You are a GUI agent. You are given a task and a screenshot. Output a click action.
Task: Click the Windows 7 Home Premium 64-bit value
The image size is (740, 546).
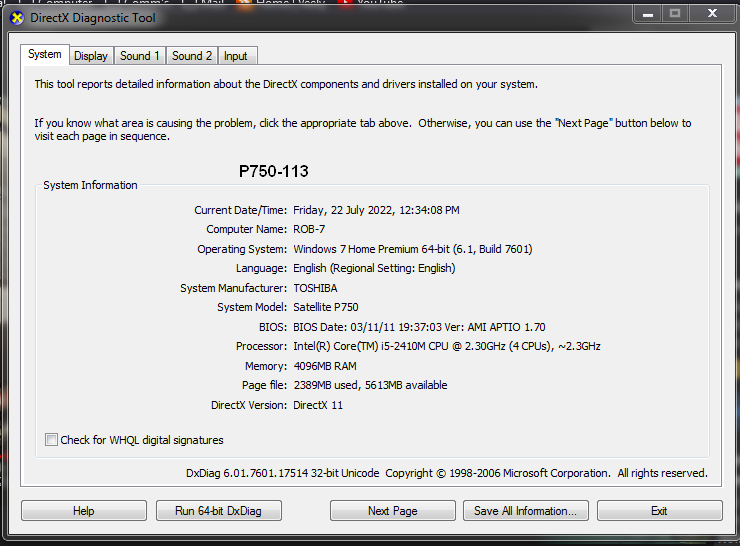tap(413, 249)
